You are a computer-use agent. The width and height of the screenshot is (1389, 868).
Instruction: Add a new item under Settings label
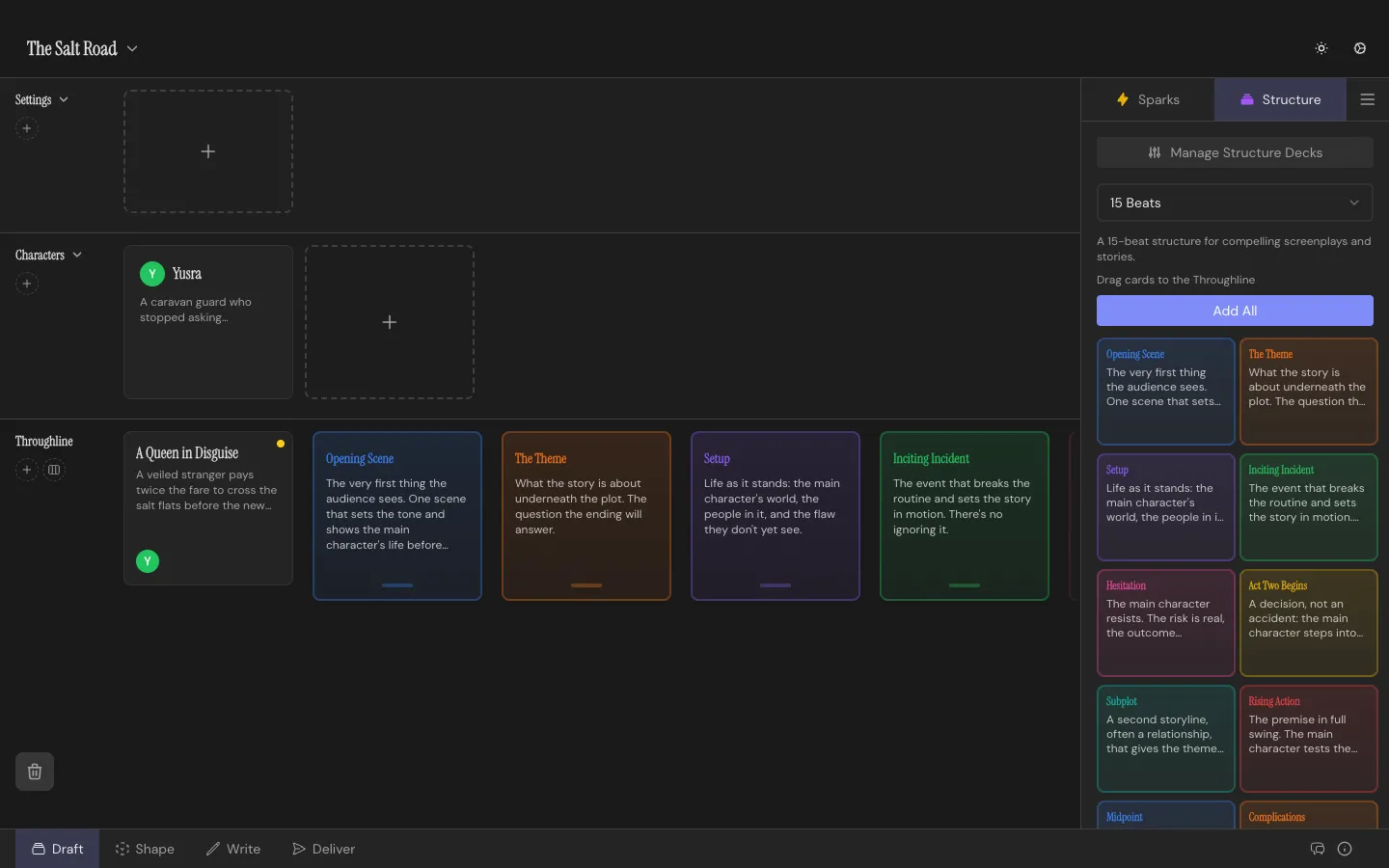(27, 128)
